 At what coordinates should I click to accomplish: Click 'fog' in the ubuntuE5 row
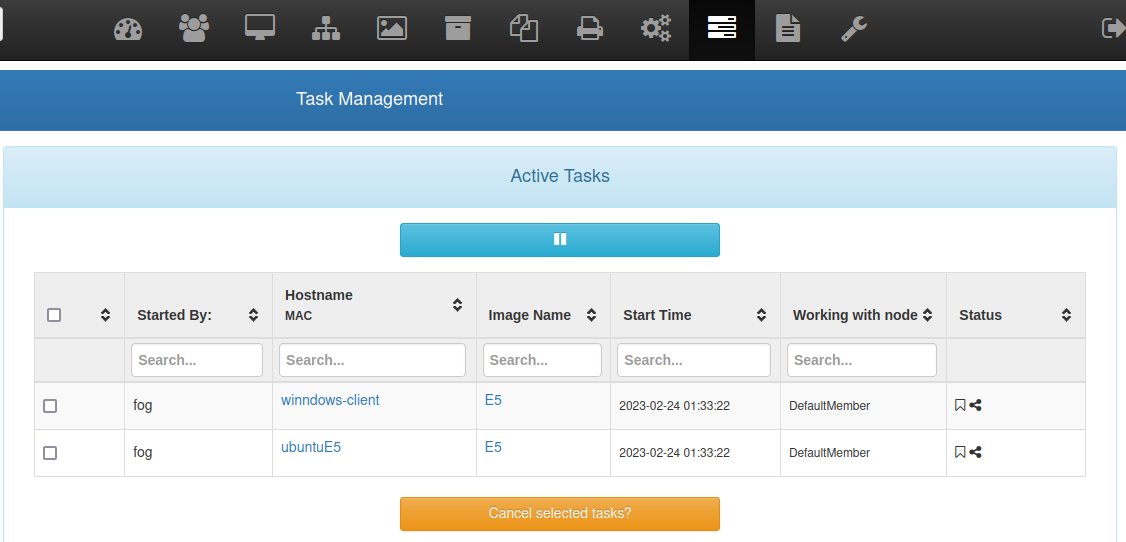click(143, 452)
